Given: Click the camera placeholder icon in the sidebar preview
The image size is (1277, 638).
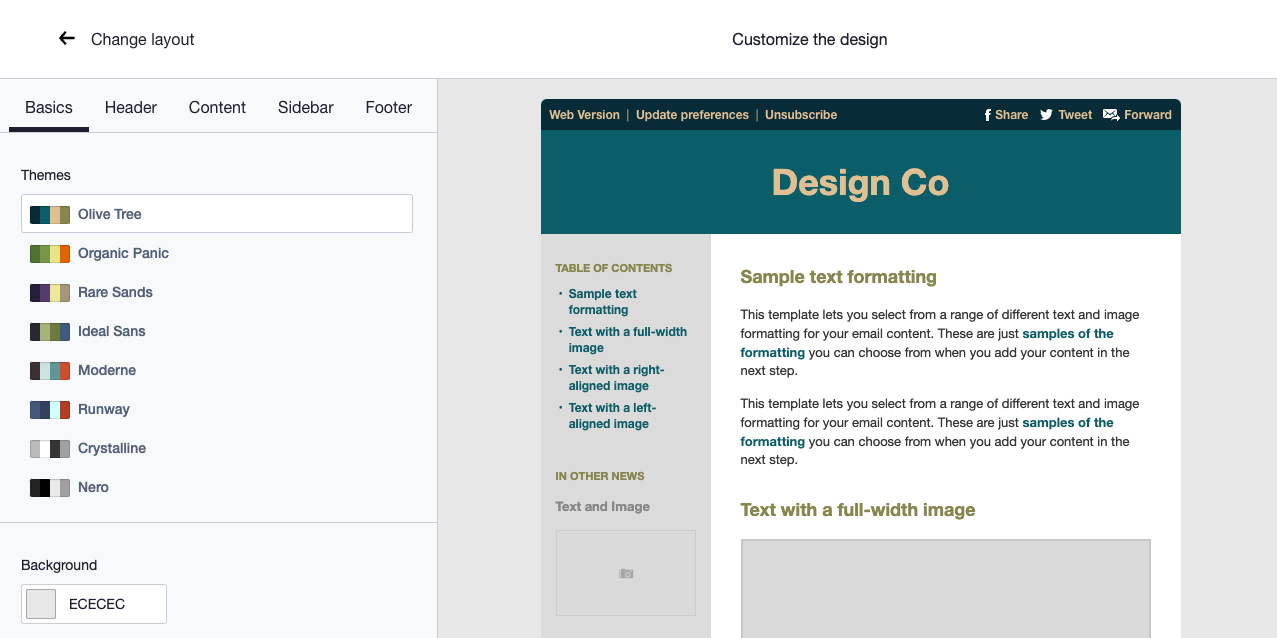Looking at the screenshot, I should [x=625, y=573].
